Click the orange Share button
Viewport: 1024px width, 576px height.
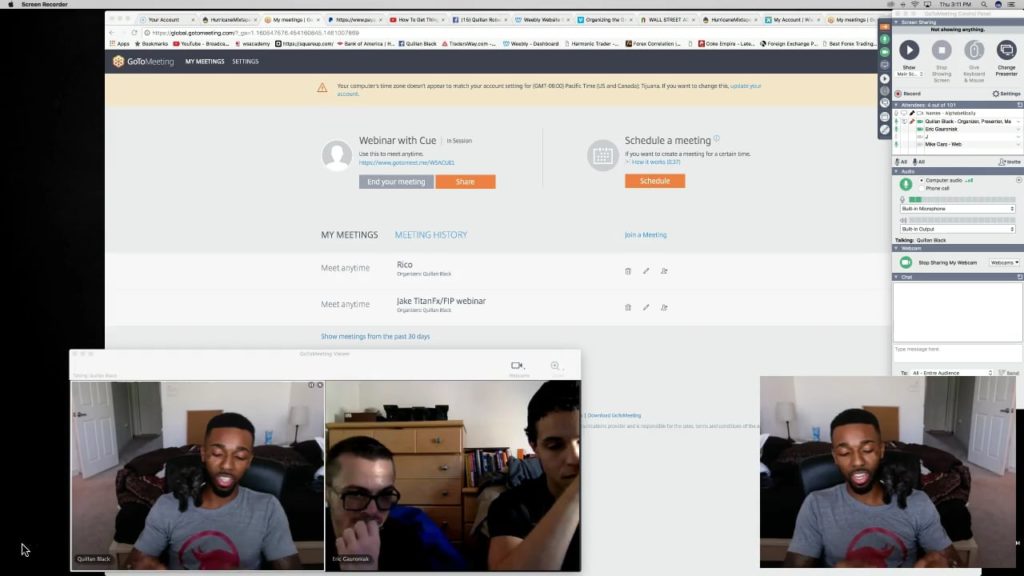point(465,182)
